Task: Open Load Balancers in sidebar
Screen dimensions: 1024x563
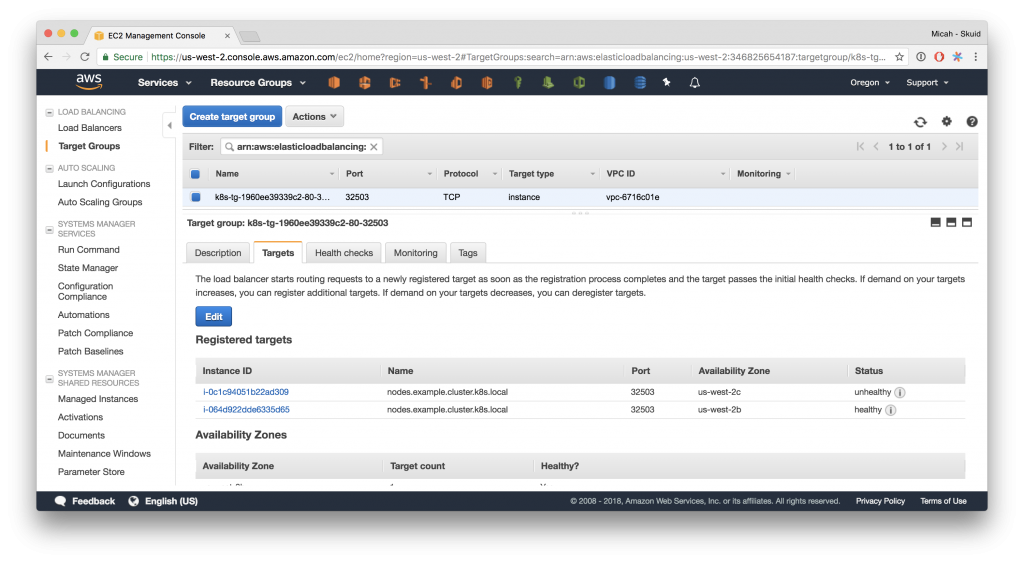Action: coord(89,128)
